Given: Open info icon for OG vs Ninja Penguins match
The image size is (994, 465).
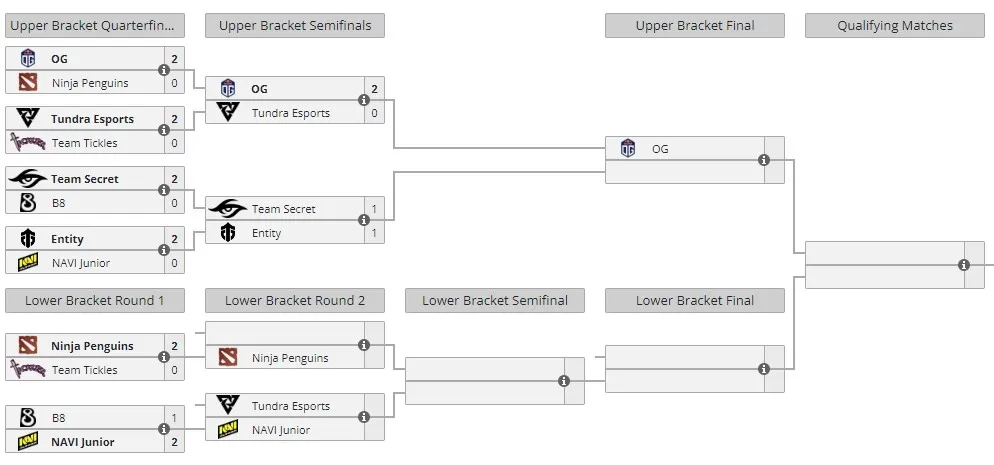Looking at the screenshot, I should click(x=164, y=70).
